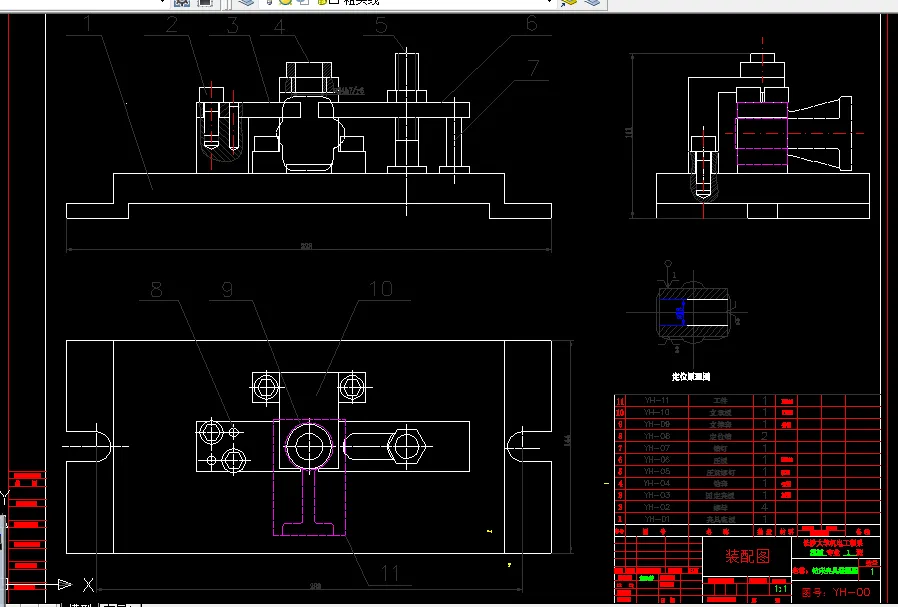Screen dimensions: 898x607
Task: Click the YH-11 cell in parts list
Action: coord(656,400)
